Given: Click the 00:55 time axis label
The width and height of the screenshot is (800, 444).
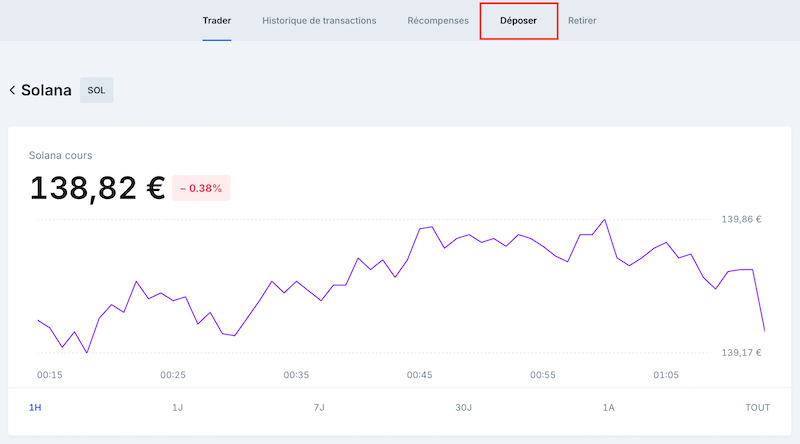Looking at the screenshot, I should (x=543, y=375).
